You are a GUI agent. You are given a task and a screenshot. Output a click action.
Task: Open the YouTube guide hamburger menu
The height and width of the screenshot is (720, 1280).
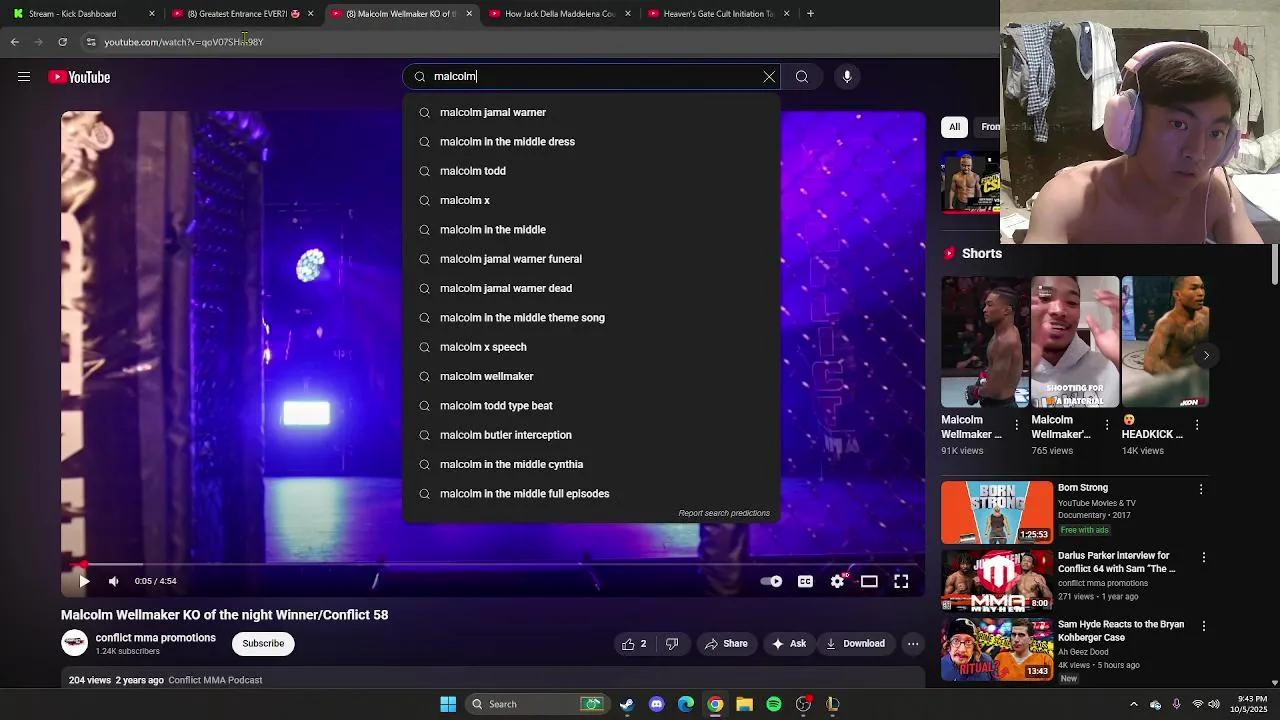(x=24, y=77)
